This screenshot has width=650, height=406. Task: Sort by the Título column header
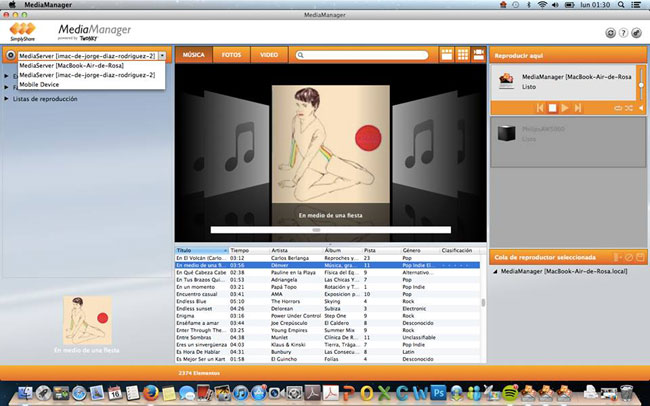(x=201, y=250)
